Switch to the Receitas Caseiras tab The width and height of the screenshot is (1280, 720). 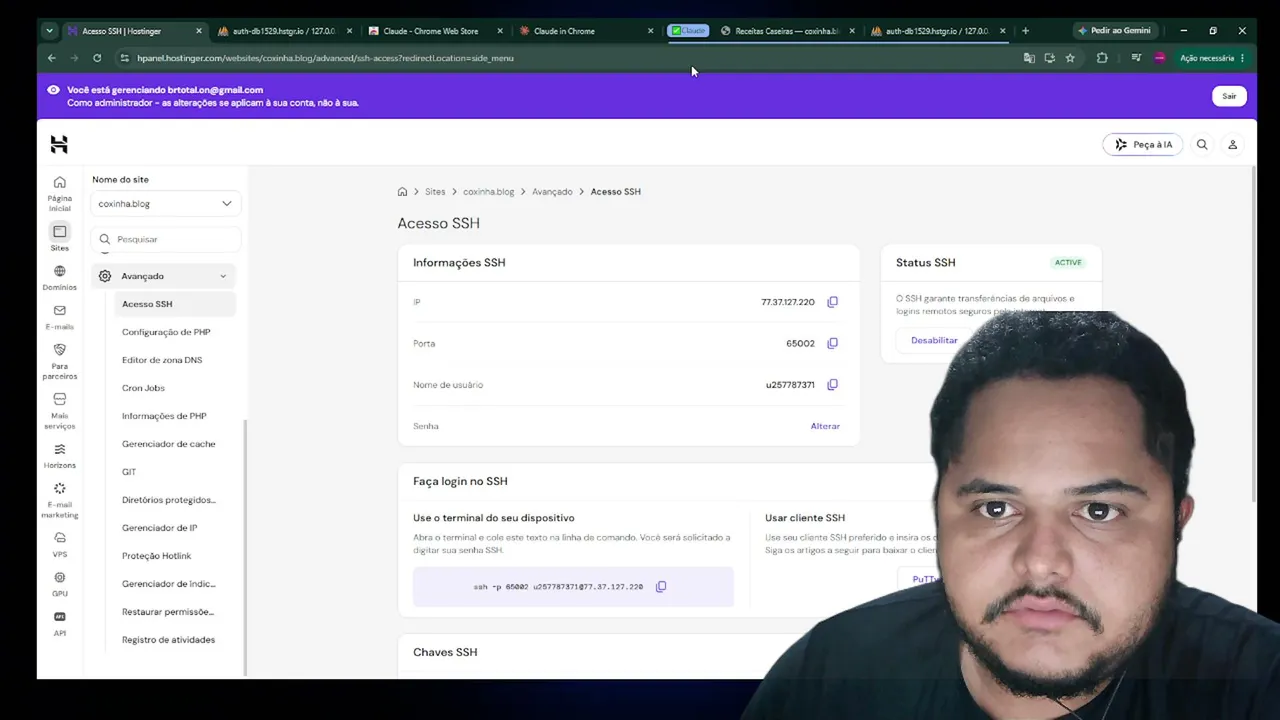coord(788,31)
